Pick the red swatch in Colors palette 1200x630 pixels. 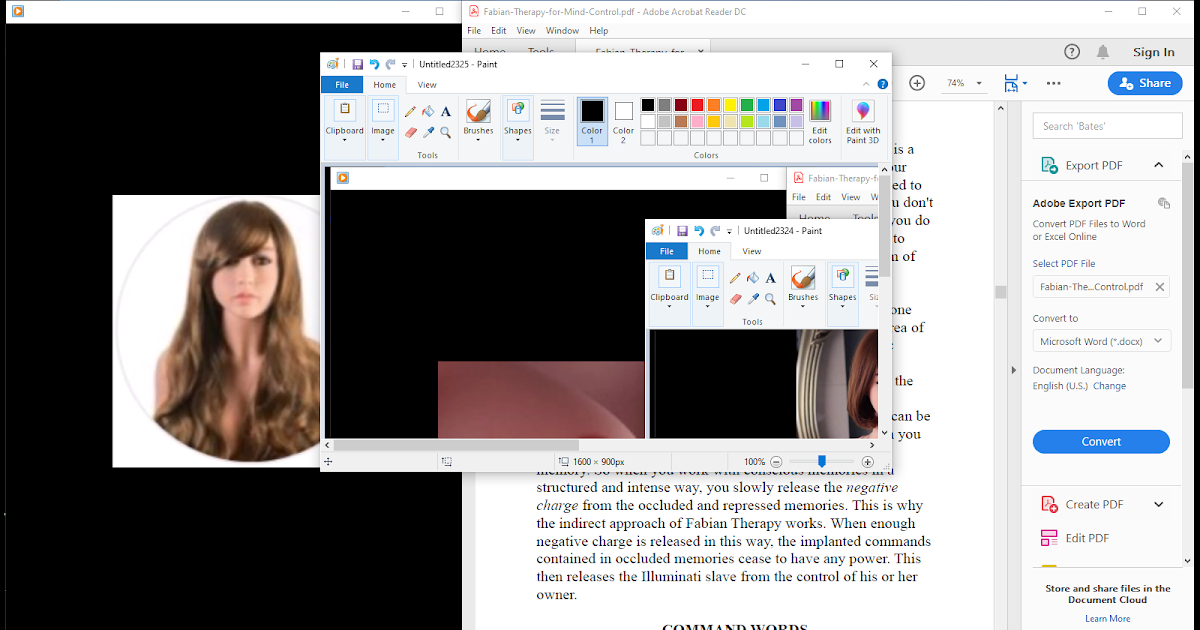pos(698,105)
